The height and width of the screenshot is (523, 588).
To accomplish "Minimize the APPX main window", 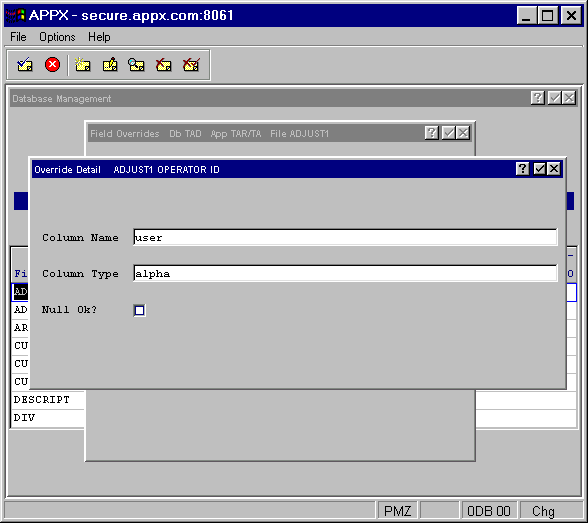I will (x=526, y=16).
